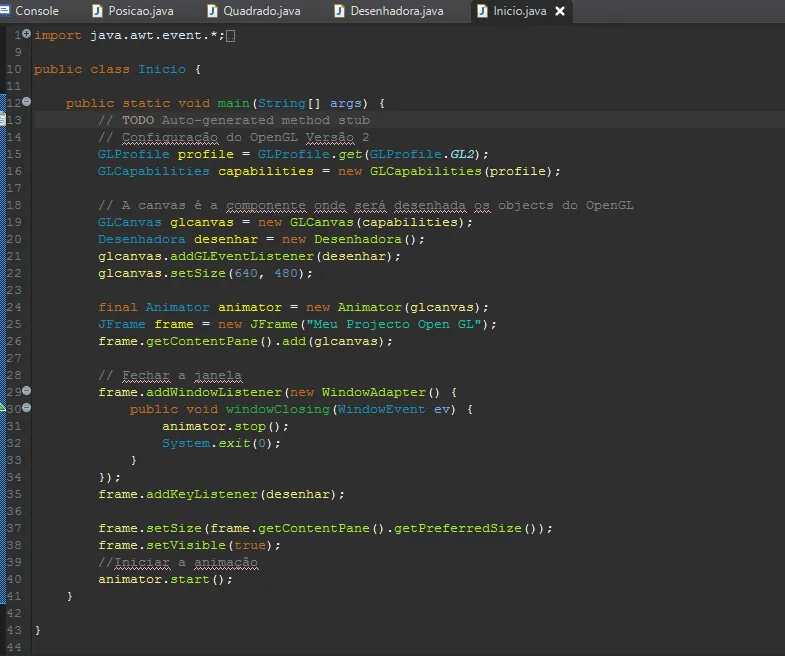
Task: Click the Java file icon on Quadrado.java tab
Action: (x=213, y=11)
